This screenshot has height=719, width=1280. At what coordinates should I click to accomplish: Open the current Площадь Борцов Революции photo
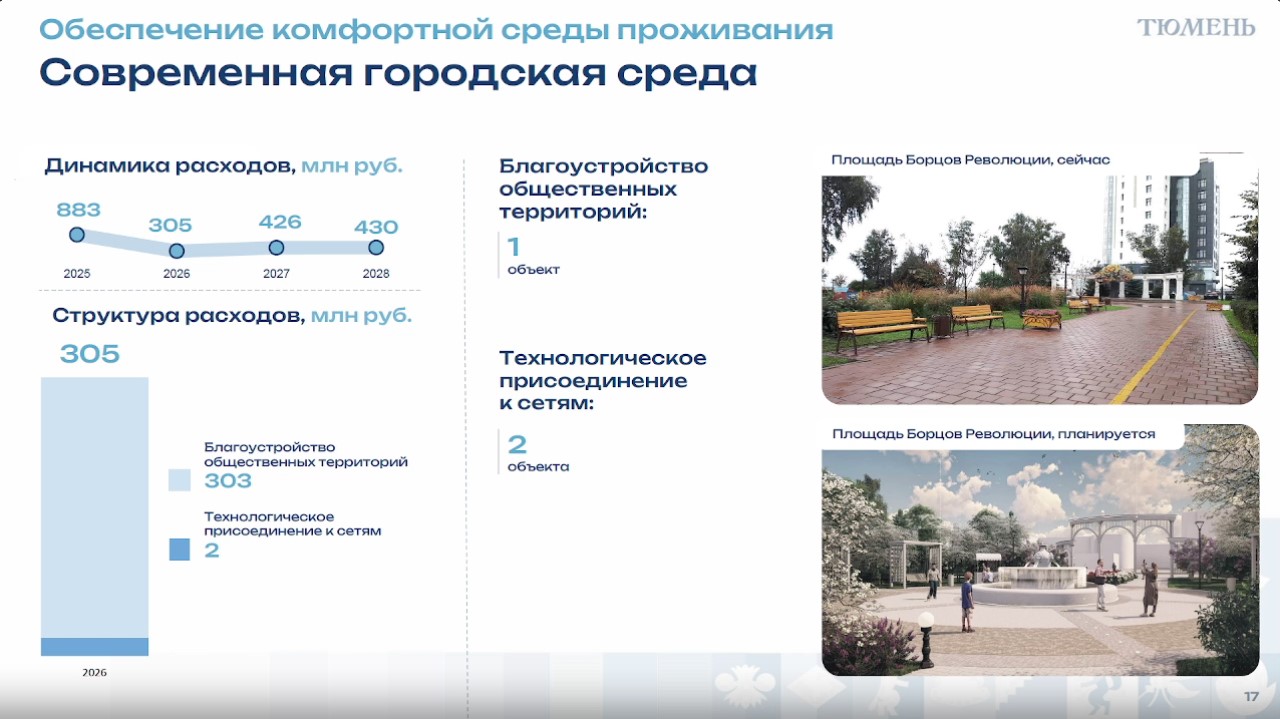coord(1039,290)
